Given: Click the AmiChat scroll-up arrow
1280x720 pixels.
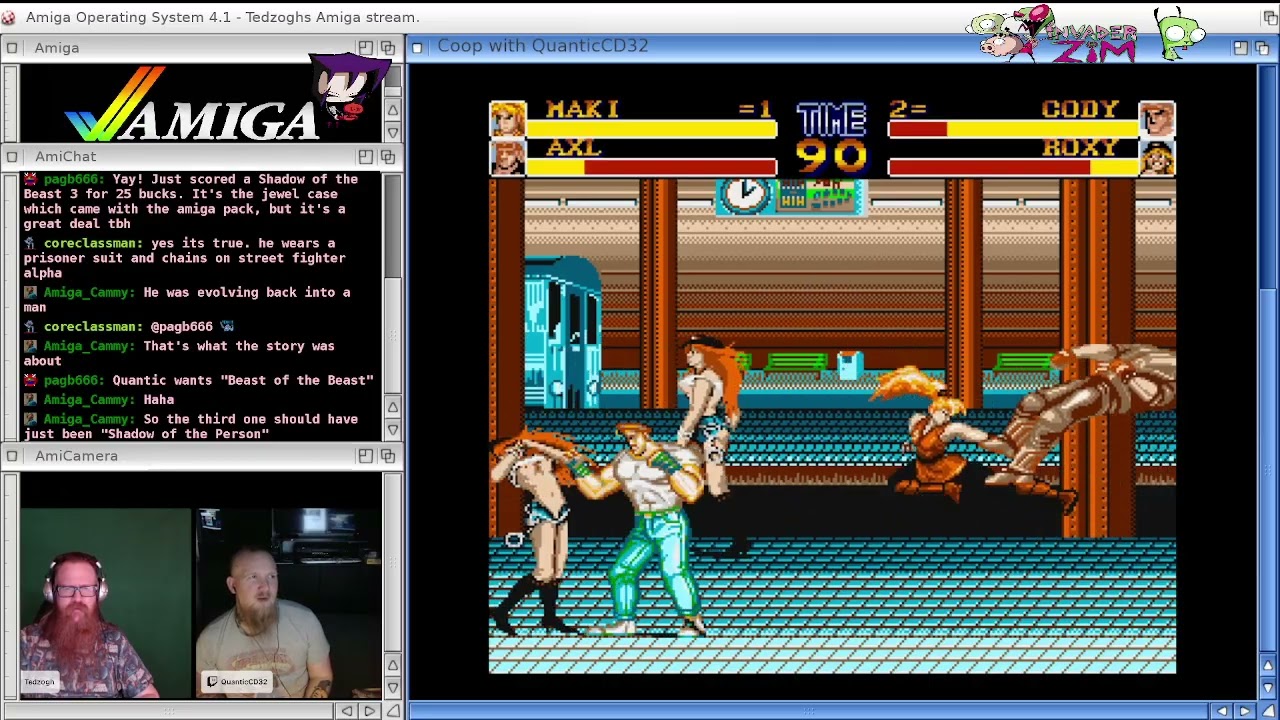Looking at the screenshot, I should 393,408.
